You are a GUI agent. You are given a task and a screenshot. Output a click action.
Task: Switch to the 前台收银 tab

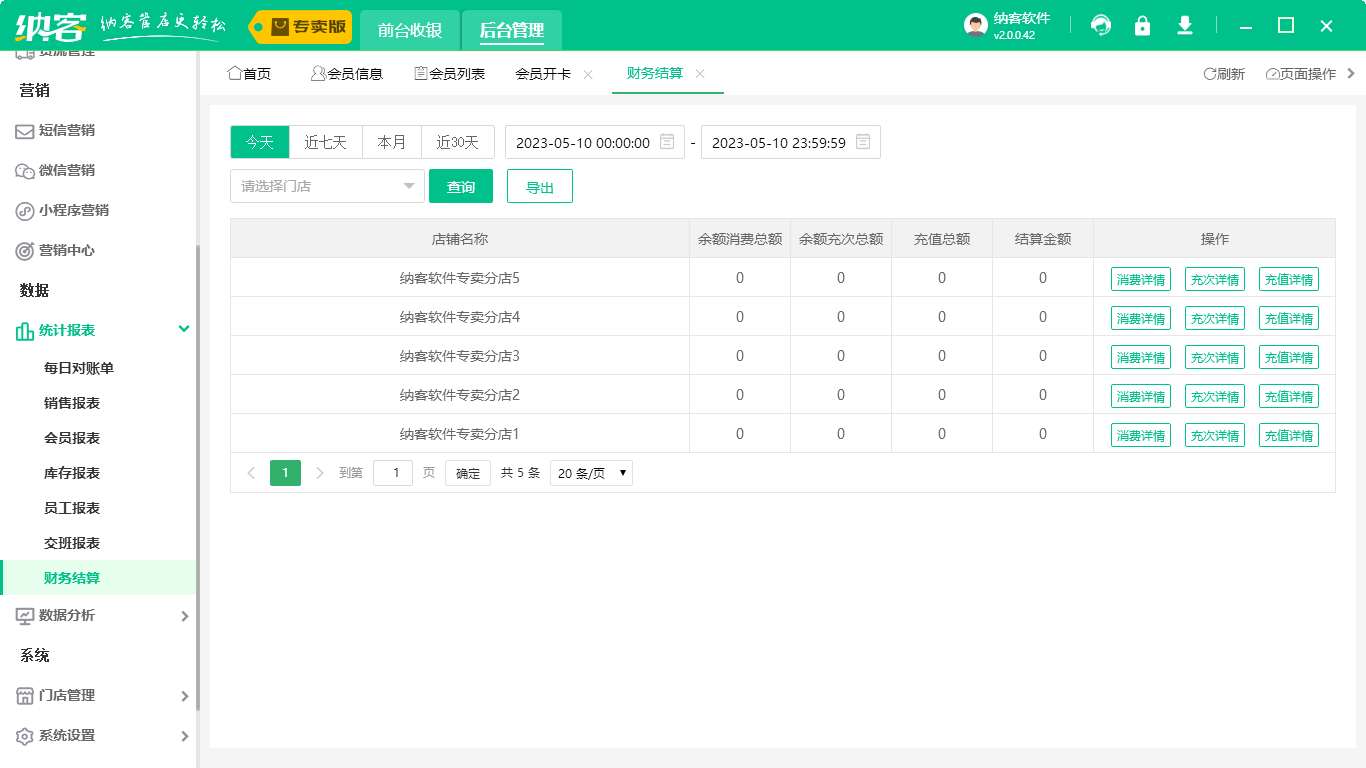pyautogui.click(x=410, y=30)
